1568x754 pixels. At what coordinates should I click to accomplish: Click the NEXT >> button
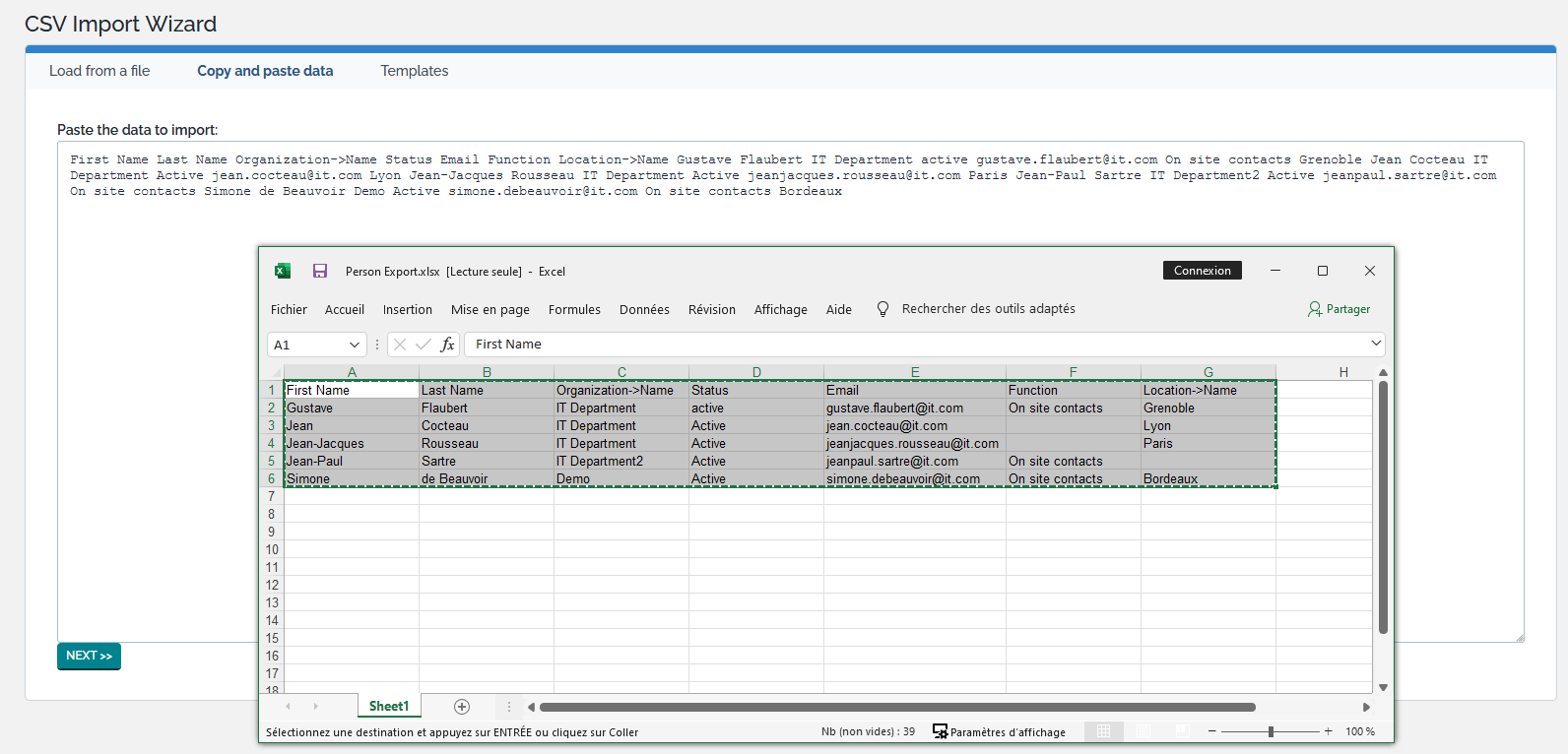89,656
